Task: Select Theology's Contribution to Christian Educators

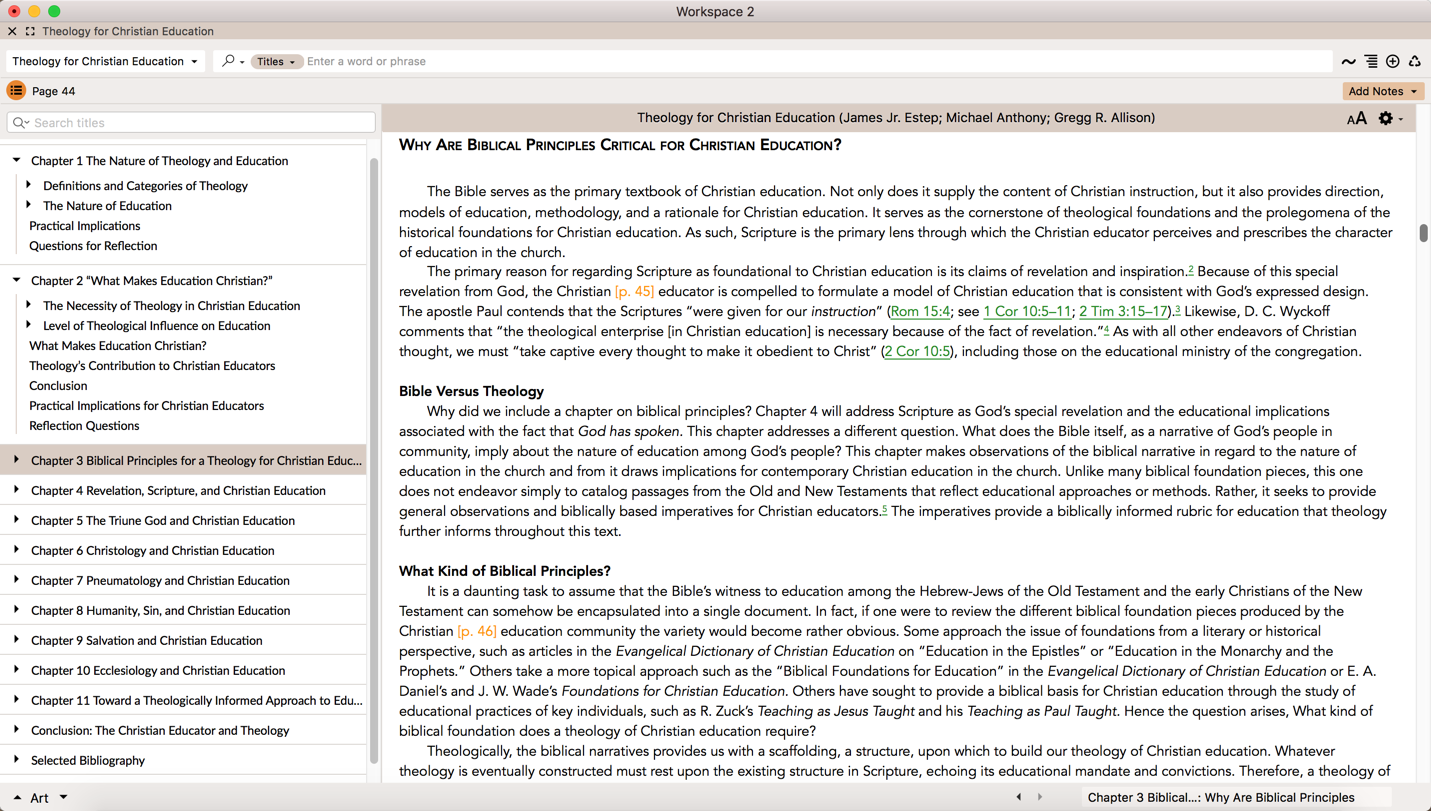Action: click(152, 366)
